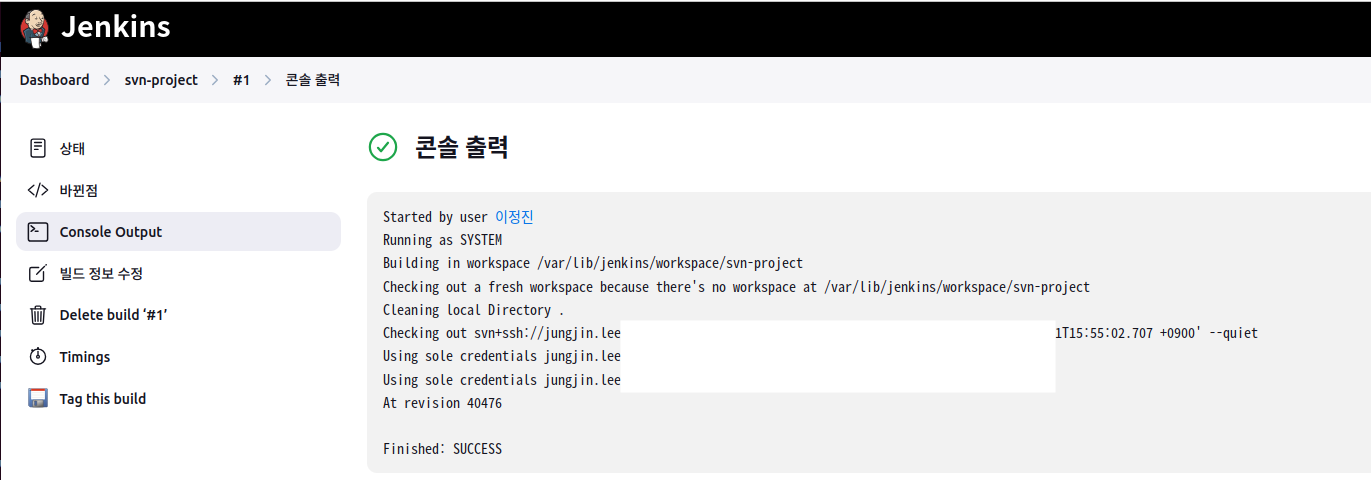Image resolution: width=1371 pixels, height=480 pixels.
Task: Click the Console Output terminal icon
Action: click(38, 232)
